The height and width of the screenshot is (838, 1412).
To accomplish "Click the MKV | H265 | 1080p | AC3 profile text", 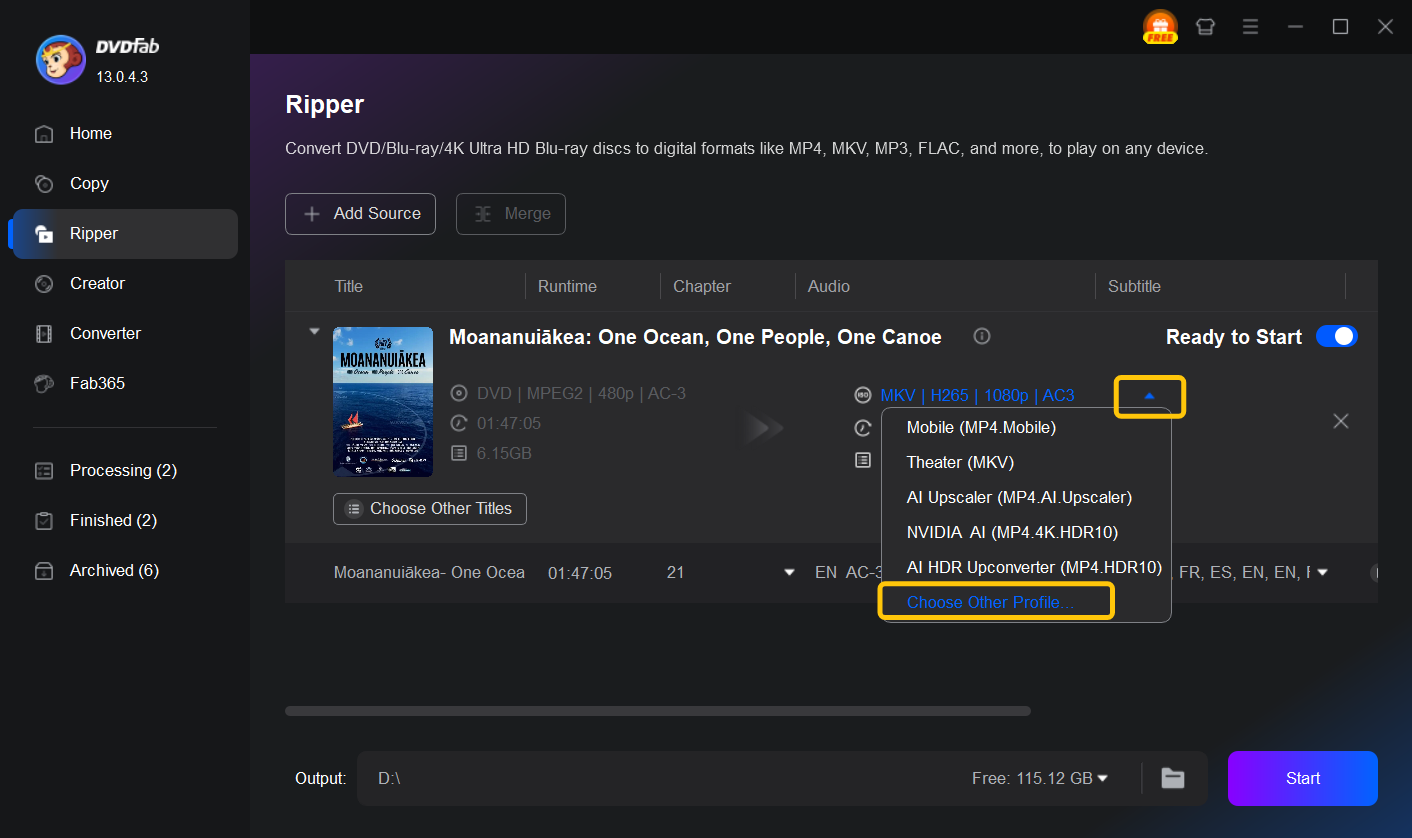I will click(x=977, y=395).
